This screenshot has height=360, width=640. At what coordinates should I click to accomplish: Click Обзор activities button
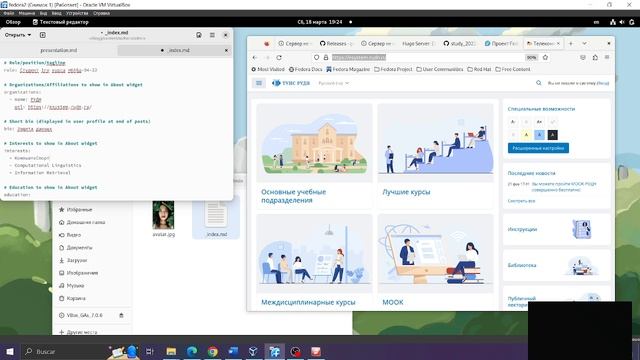click(x=13, y=22)
